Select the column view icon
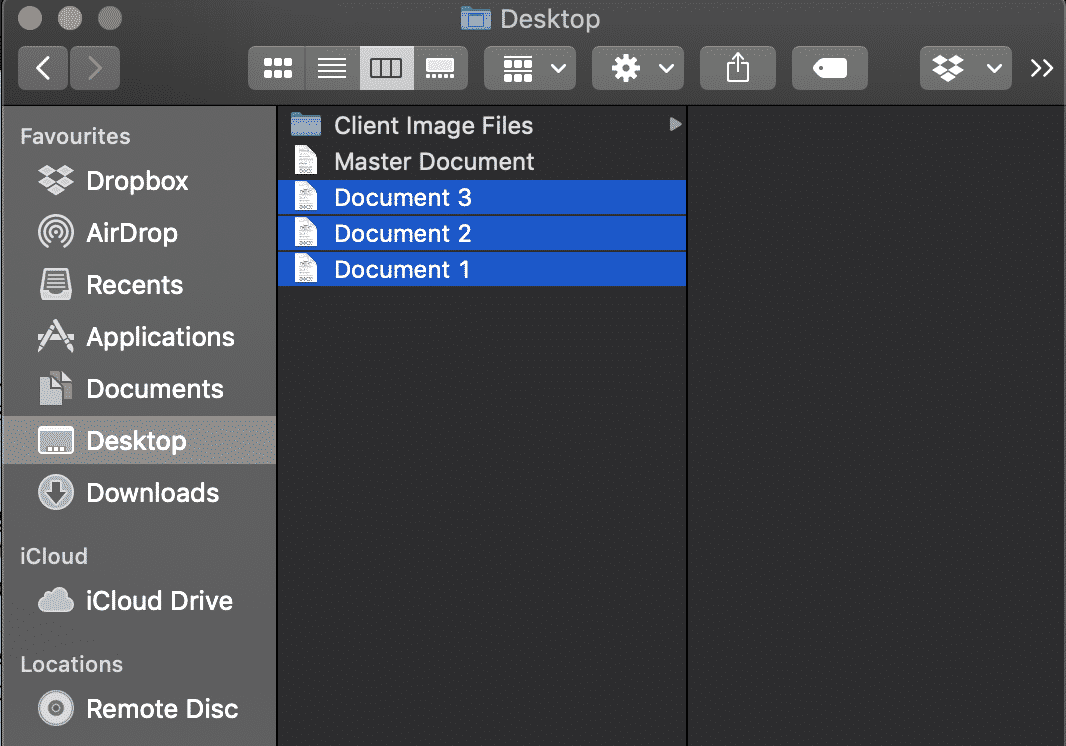The width and height of the screenshot is (1066, 746). [387, 67]
